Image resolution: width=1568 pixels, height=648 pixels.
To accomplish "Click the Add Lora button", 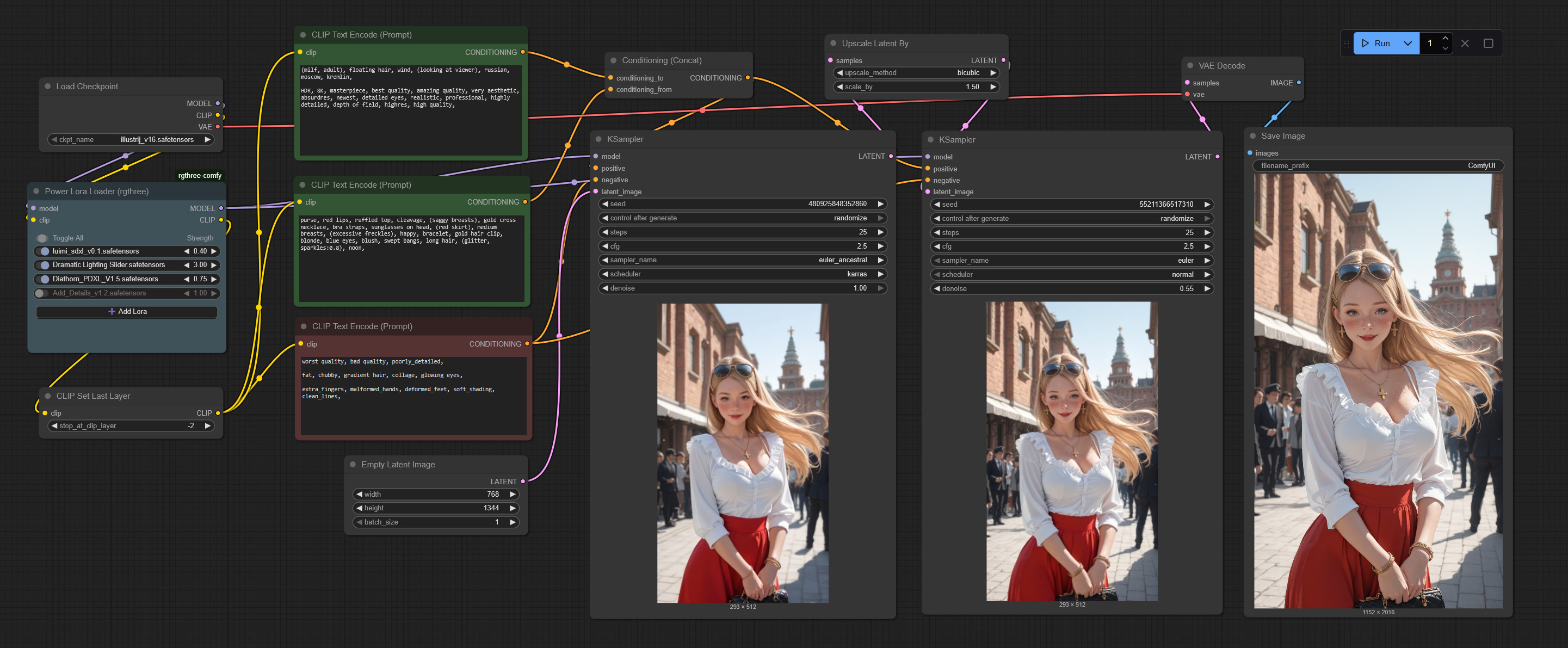I will (127, 312).
